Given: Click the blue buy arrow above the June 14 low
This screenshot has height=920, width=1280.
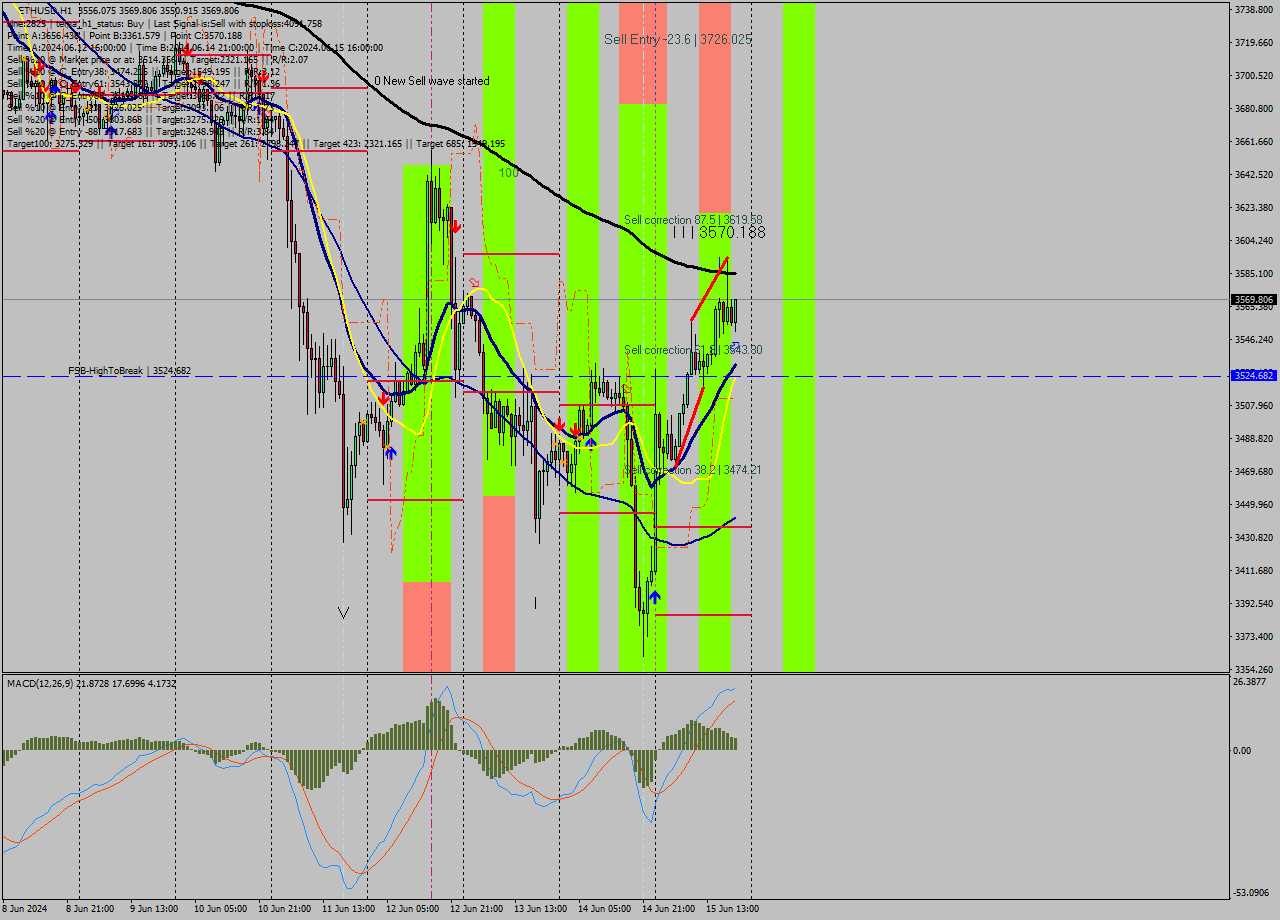Looking at the screenshot, I should tap(655, 596).
